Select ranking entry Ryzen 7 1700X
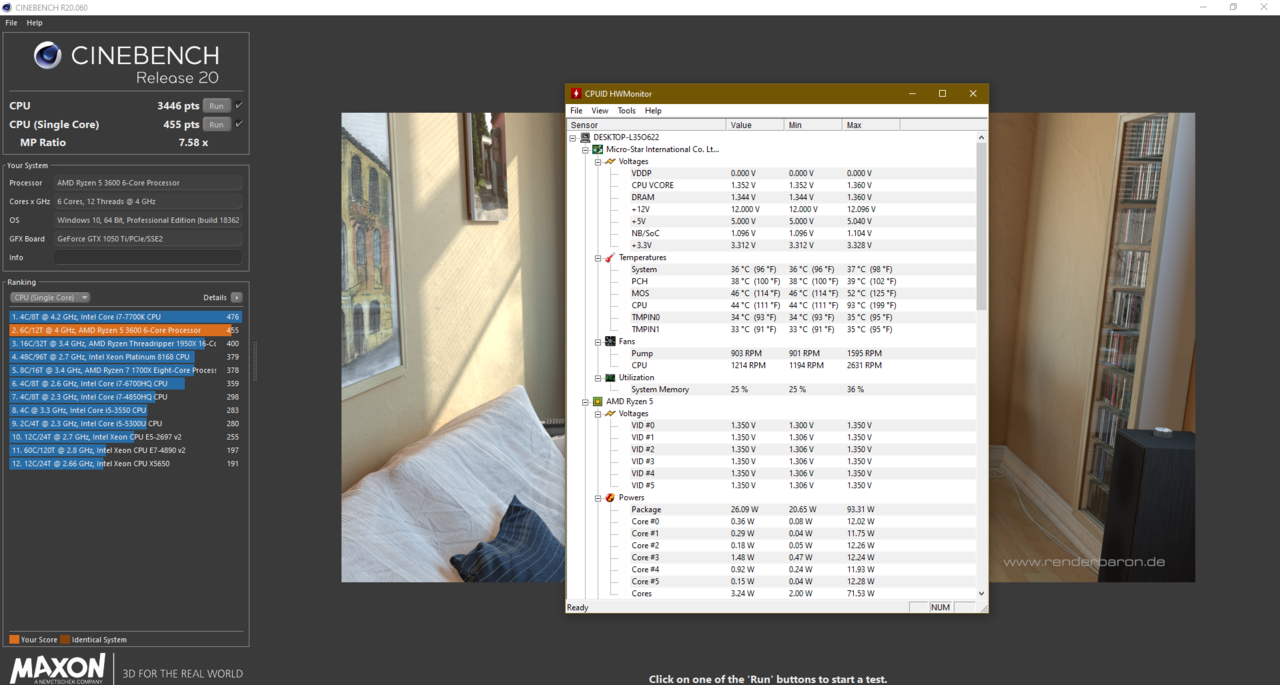 (x=125, y=370)
